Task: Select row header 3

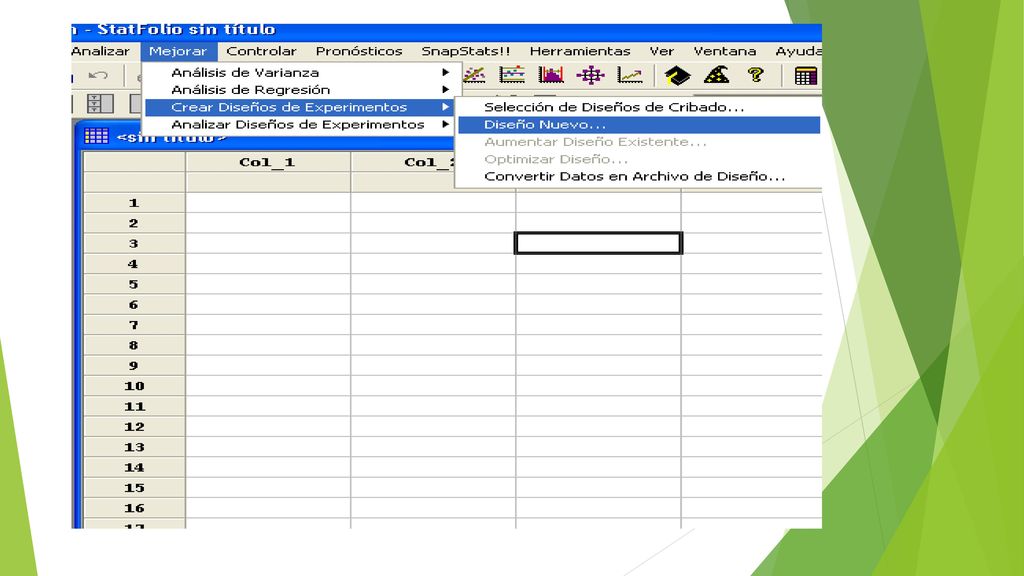Action: (x=134, y=244)
